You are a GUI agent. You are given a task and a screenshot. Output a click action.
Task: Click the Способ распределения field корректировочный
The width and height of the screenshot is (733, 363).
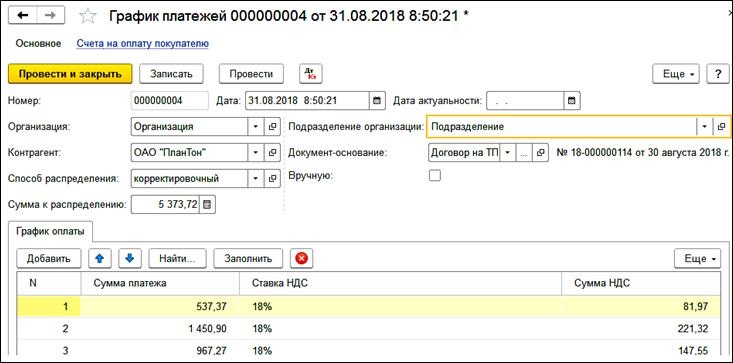[189, 178]
